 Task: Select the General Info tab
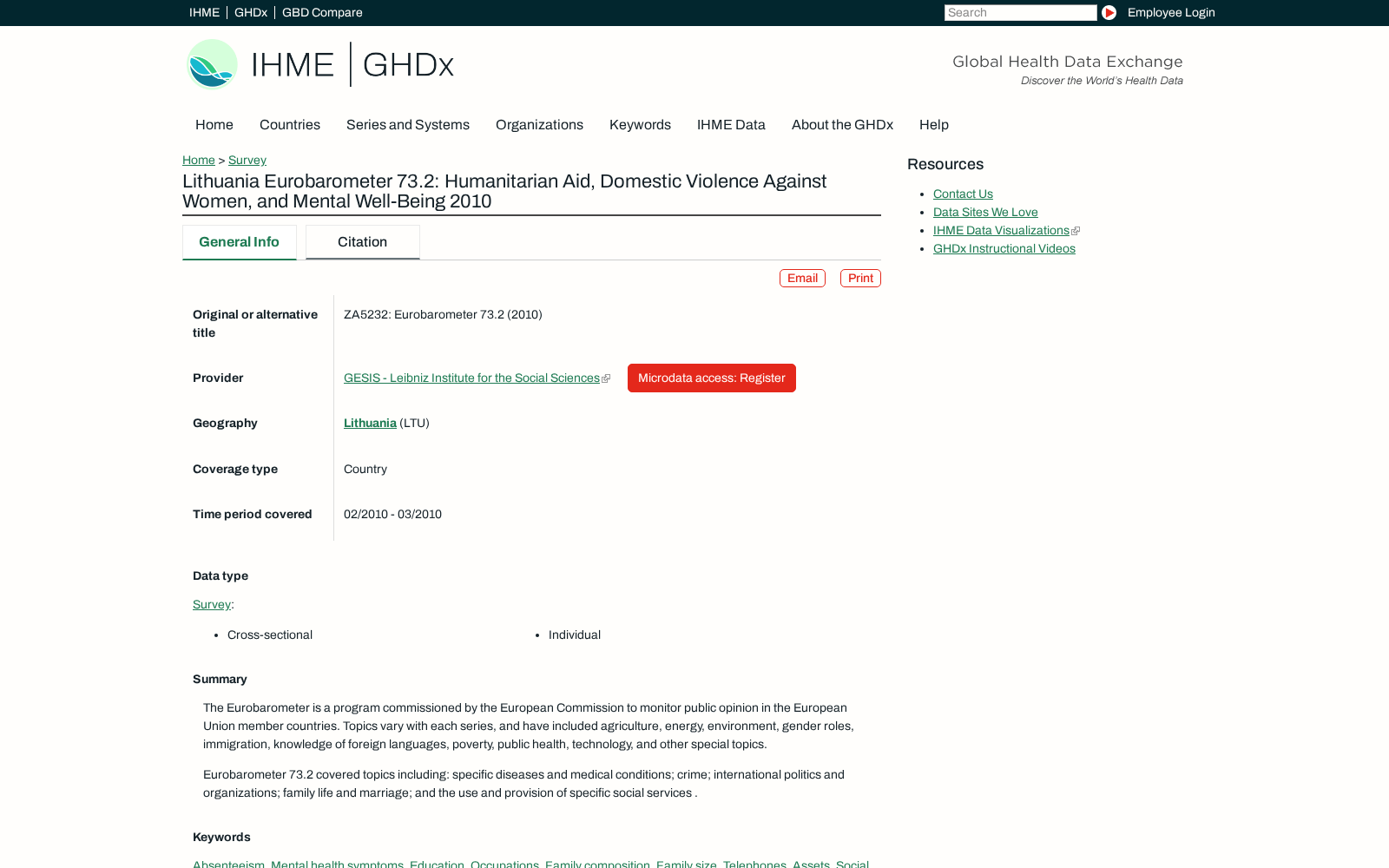pyautogui.click(x=240, y=242)
